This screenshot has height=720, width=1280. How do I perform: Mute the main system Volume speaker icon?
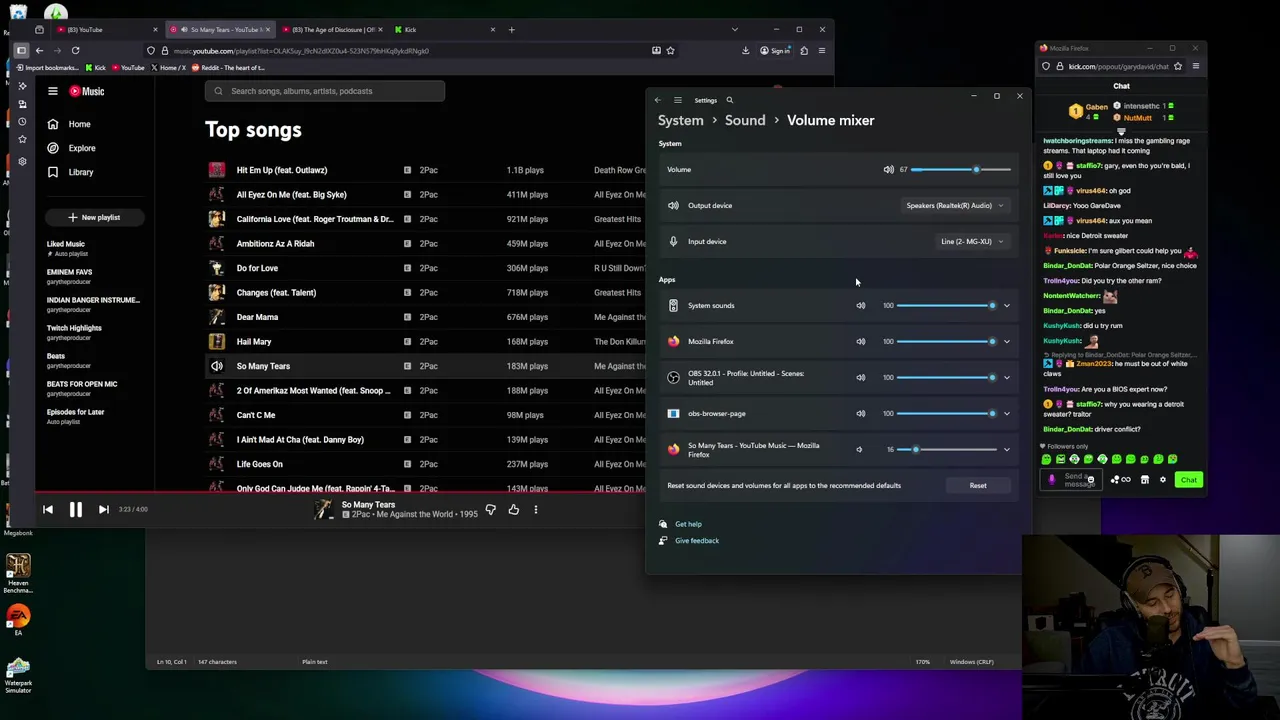point(888,170)
